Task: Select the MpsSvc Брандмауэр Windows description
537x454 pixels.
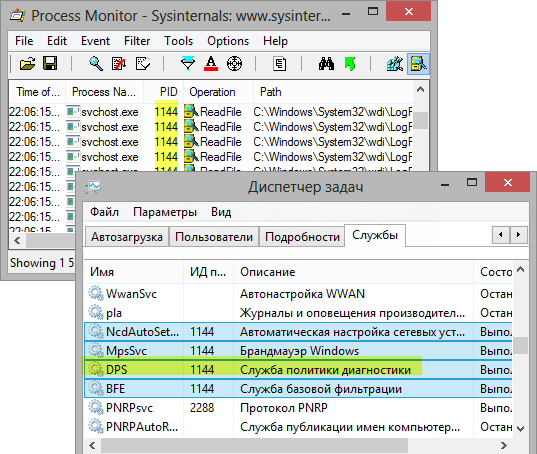Action: pyautogui.click(x=299, y=351)
